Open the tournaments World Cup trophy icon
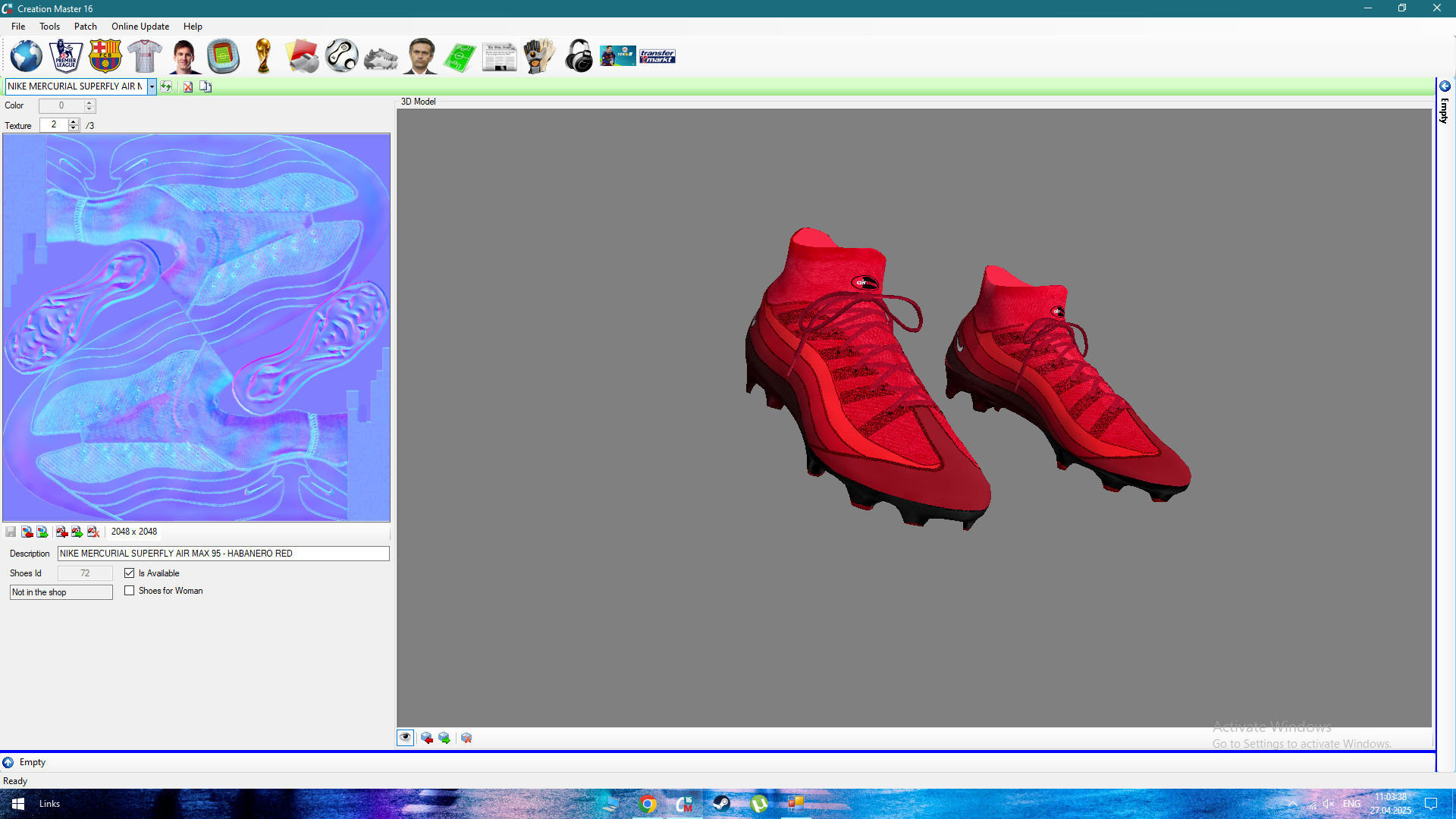This screenshot has height=819, width=1456. 263,56
